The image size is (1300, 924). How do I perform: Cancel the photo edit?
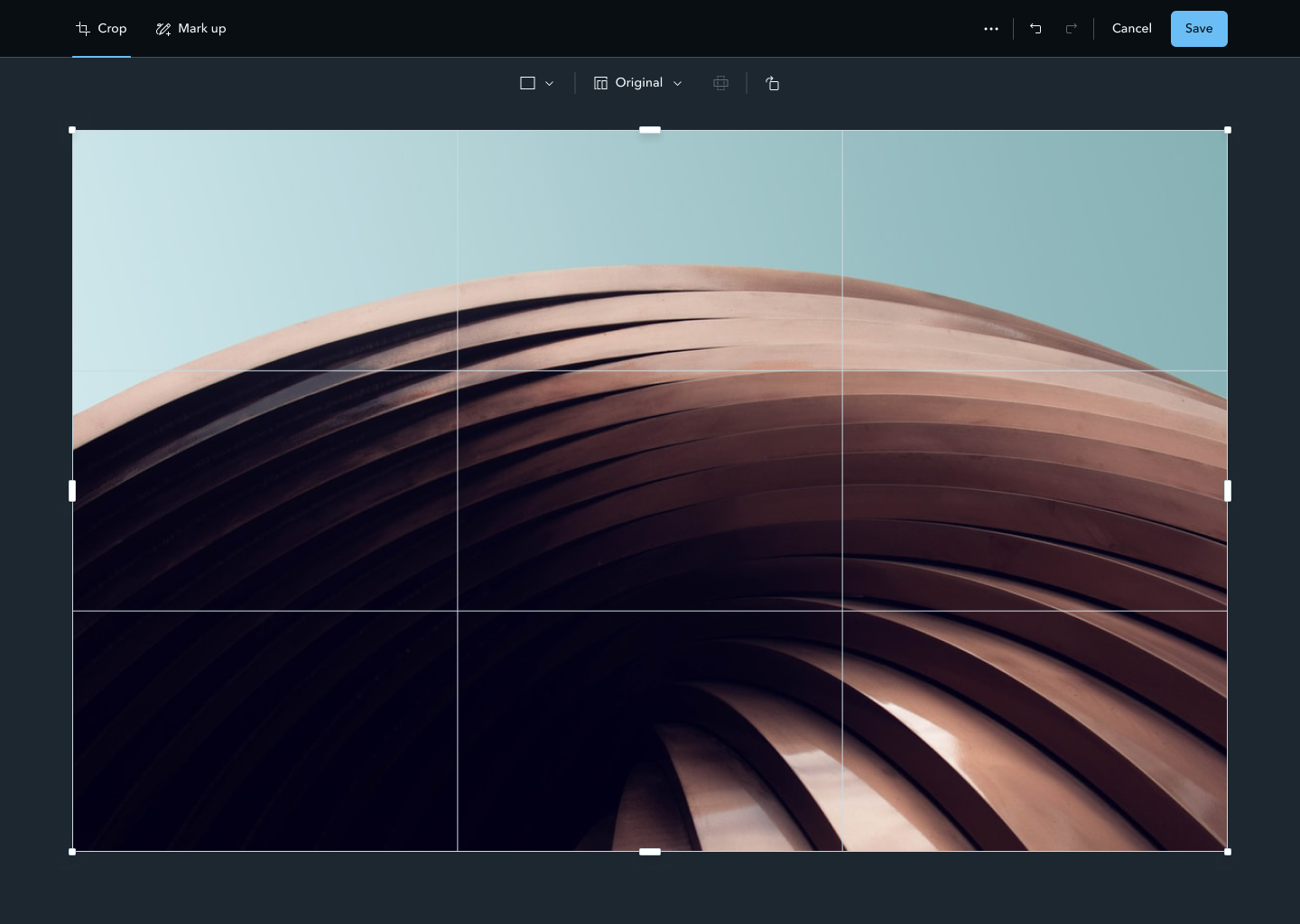pyautogui.click(x=1131, y=29)
